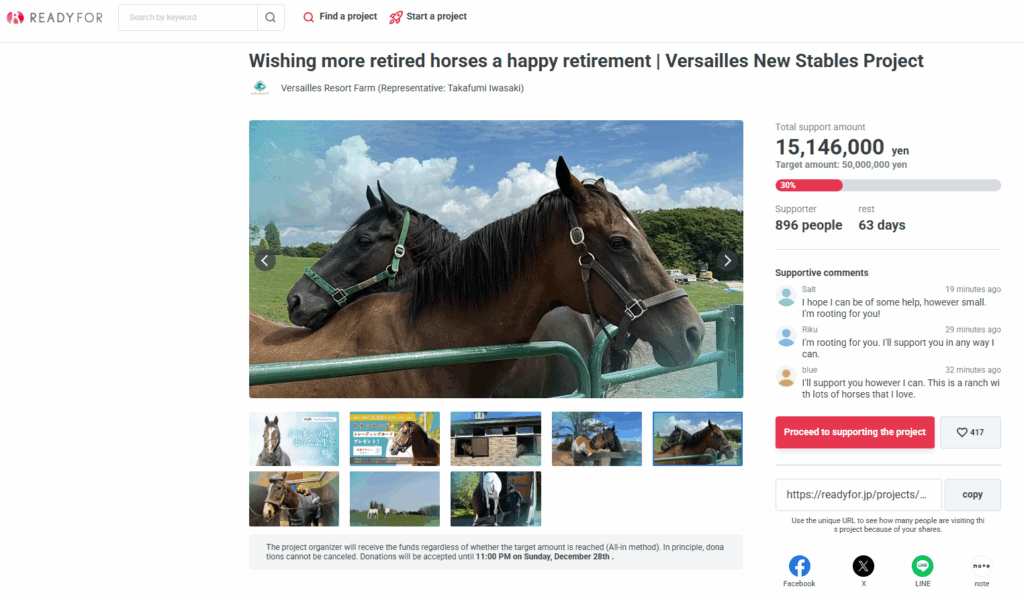Click Proceed to supporting the project
Viewport: 1024px width, 601px height.
(x=855, y=432)
